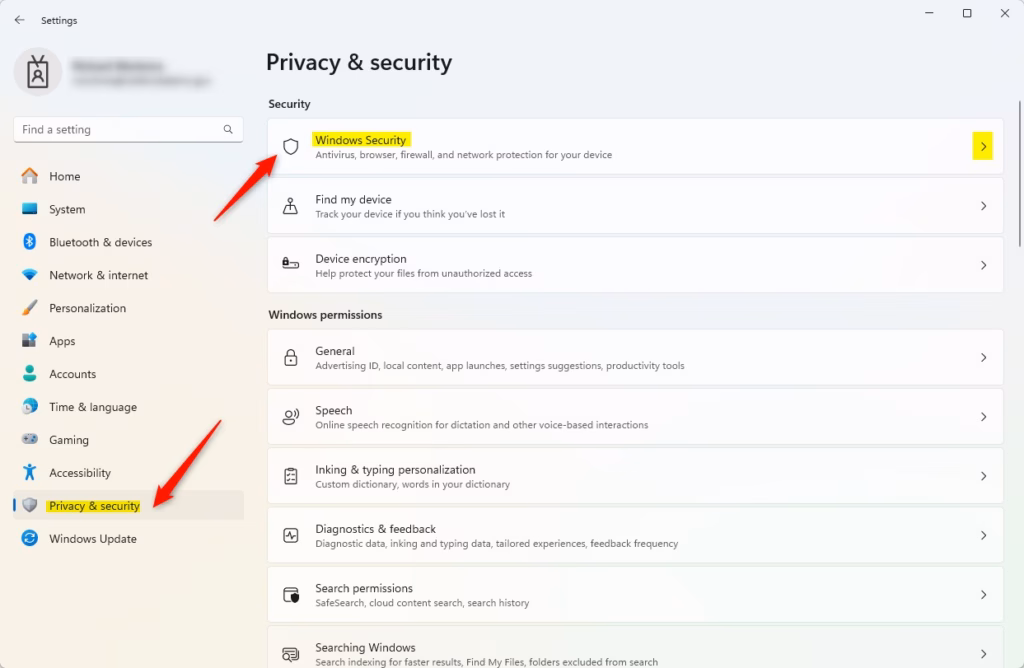Click 'Antivirus, browser, firewall' description text
Screen dimensions: 1024x668
pyautogui.click(x=464, y=155)
